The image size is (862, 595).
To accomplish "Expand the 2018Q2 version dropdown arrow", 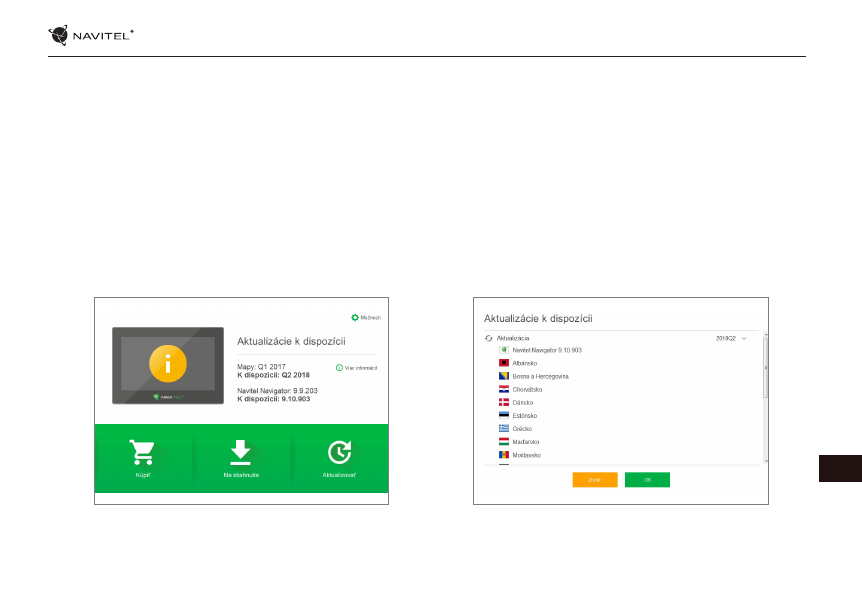I will (744, 339).
